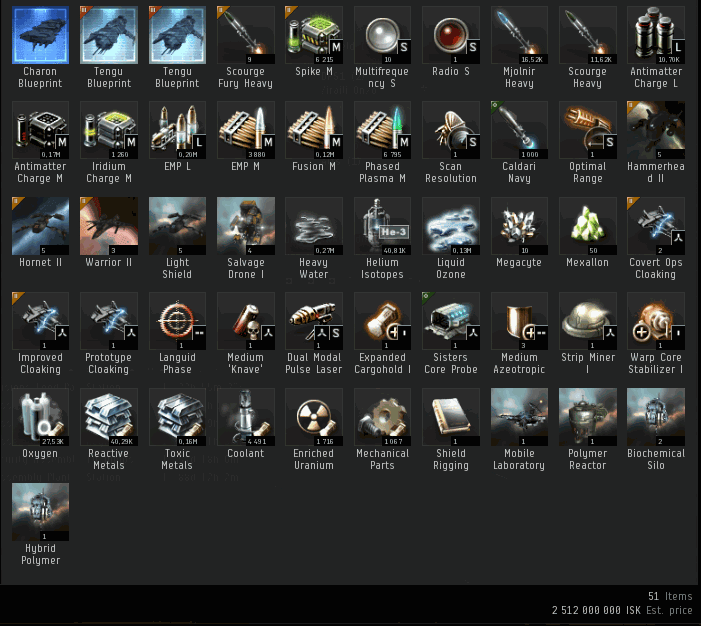Screen dimensions: 701x626
Task: Select the Enriched Uranium icon
Action: pos(314,417)
